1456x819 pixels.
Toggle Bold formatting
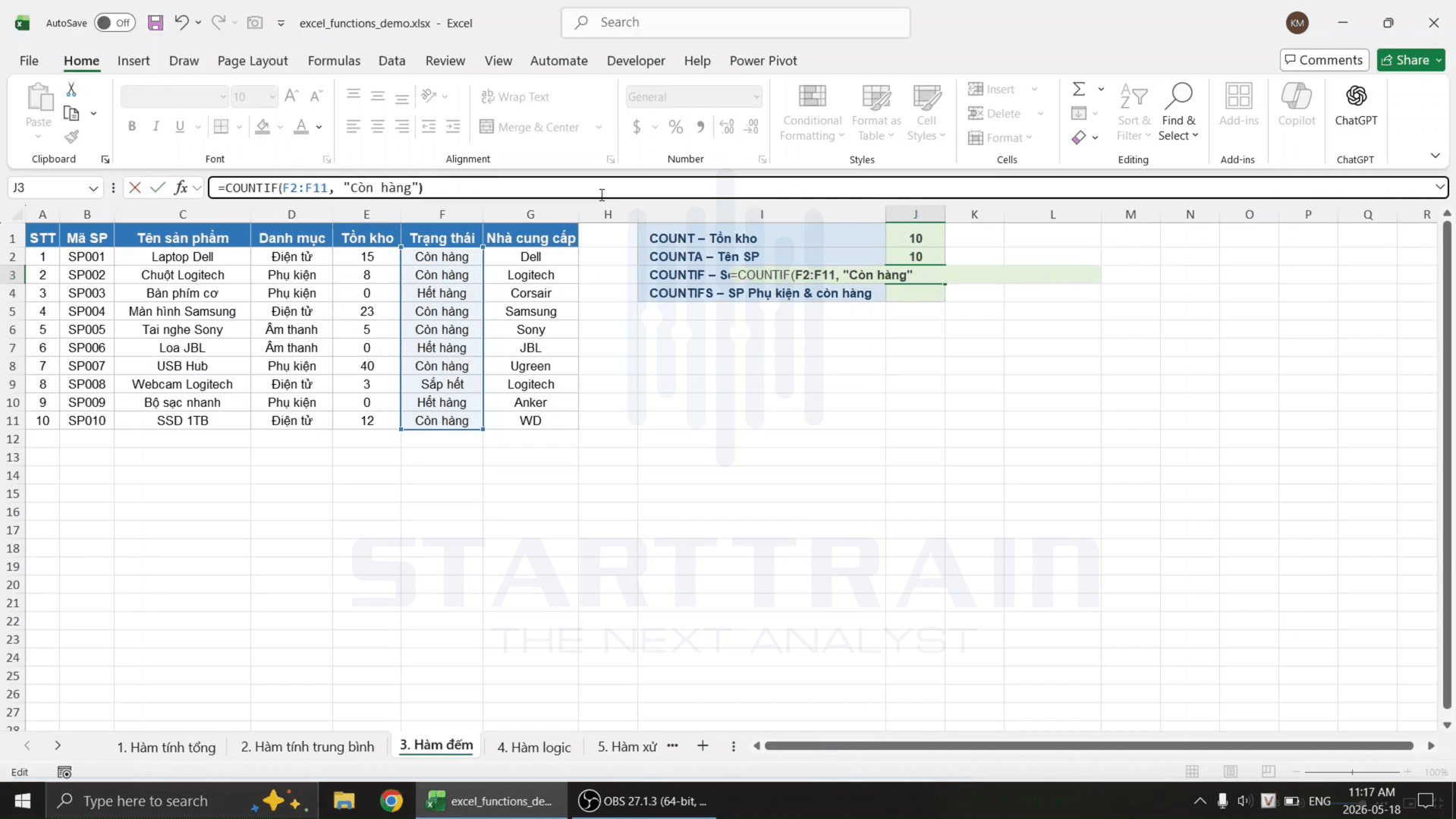click(x=132, y=127)
